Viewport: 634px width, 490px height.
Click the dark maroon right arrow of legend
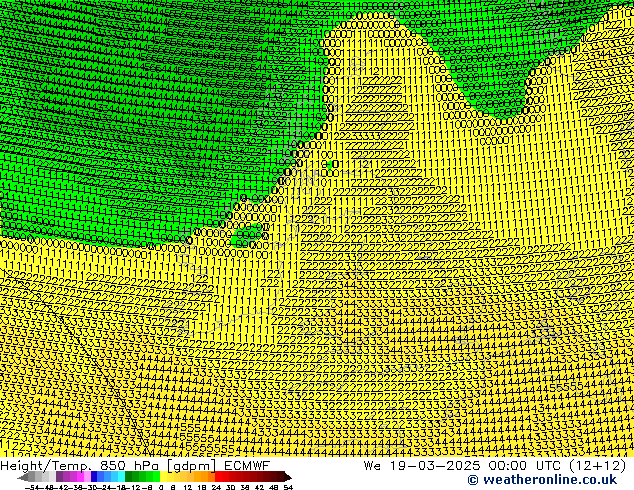point(288,477)
